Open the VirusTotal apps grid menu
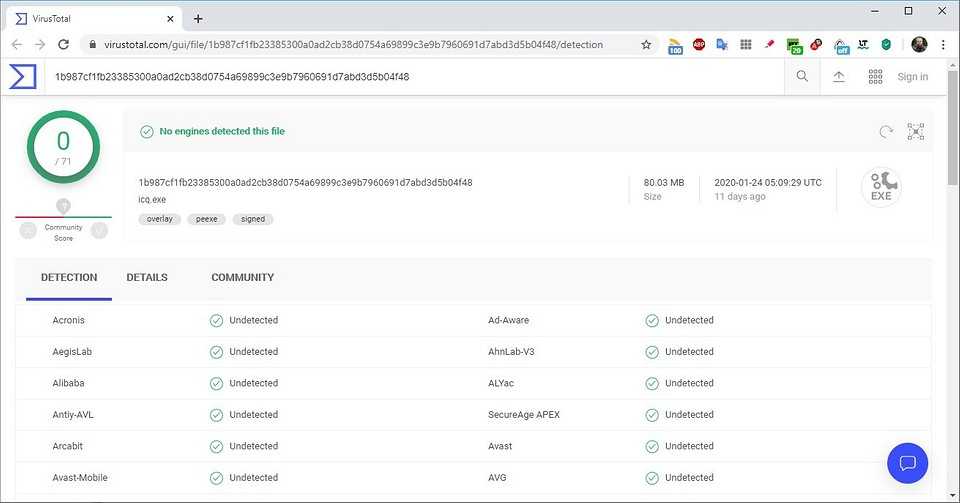The image size is (960, 503). (875, 76)
